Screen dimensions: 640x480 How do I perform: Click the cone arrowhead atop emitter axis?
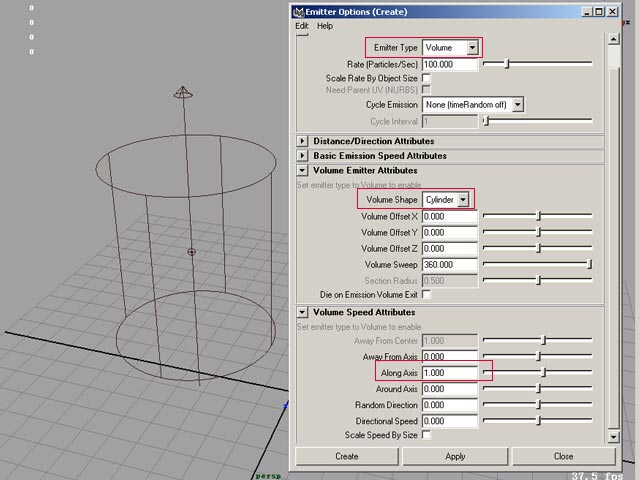click(183, 92)
